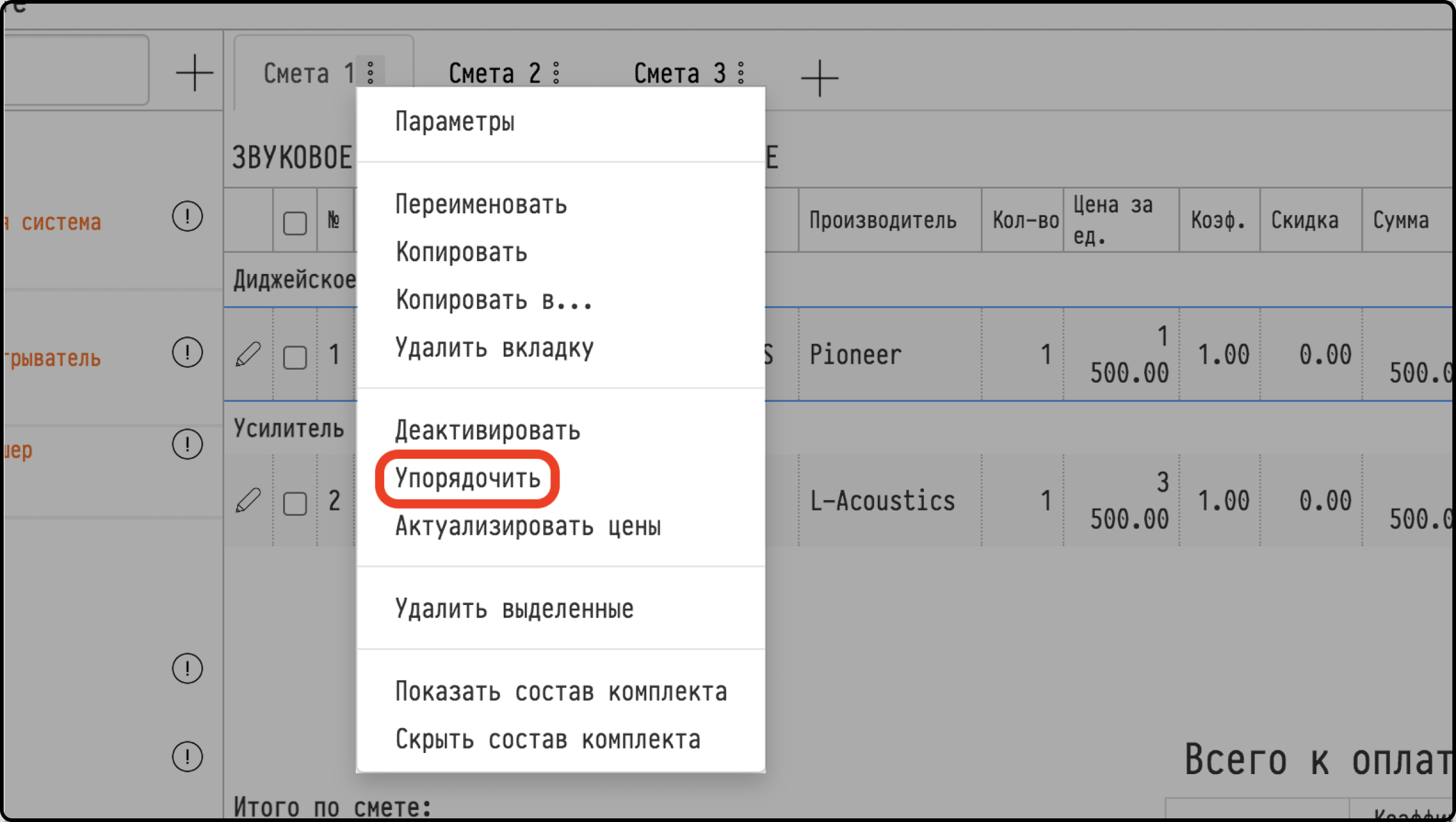This screenshot has width=1456, height=822.
Task: Click the warning icon next to 'система'
Action: tap(187, 216)
